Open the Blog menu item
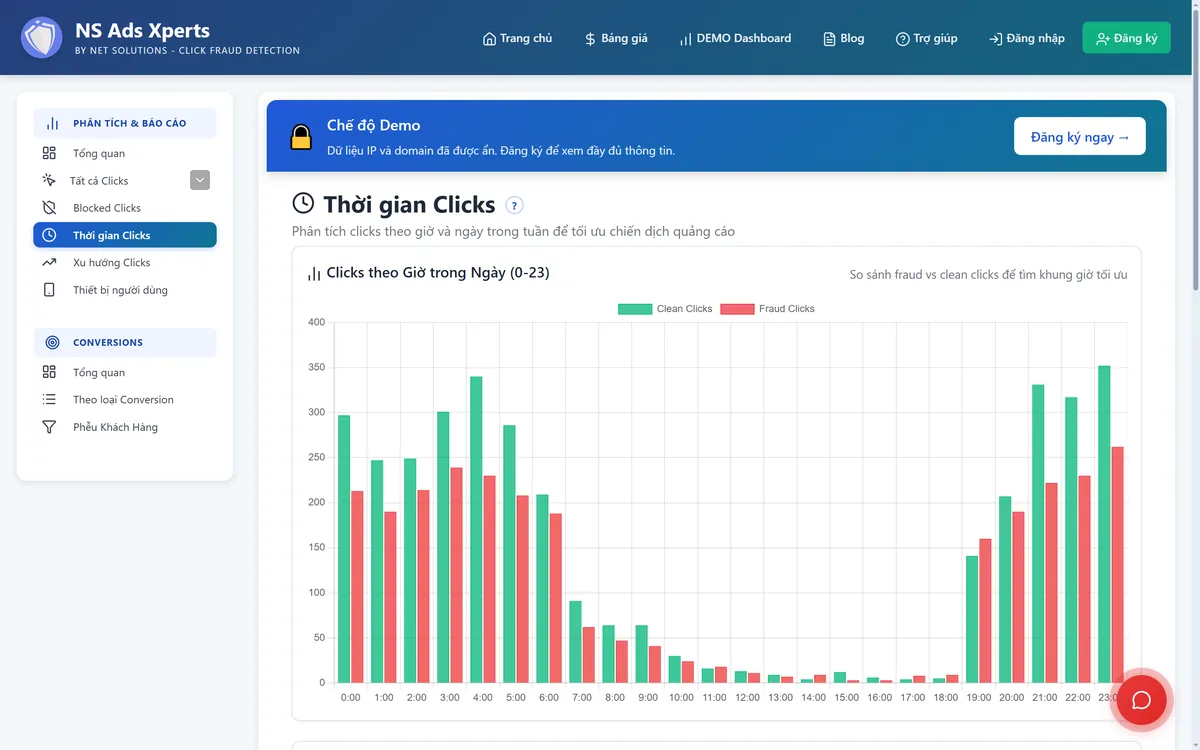The height and width of the screenshot is (750, 1200). [843, 38]
